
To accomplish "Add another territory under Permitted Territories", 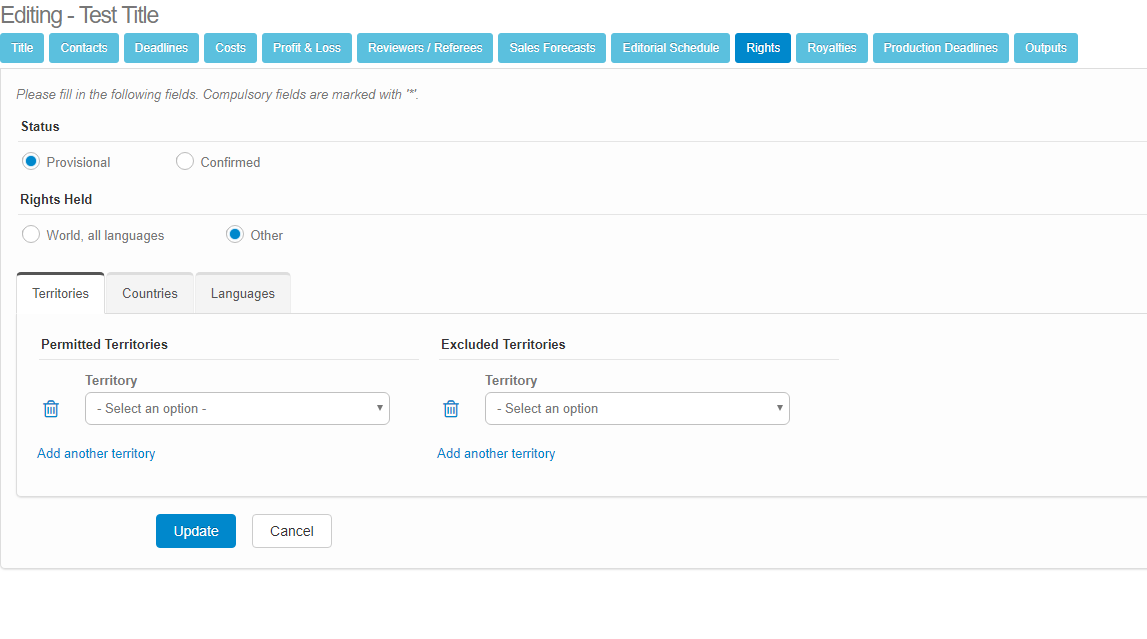I will (96, 454).
